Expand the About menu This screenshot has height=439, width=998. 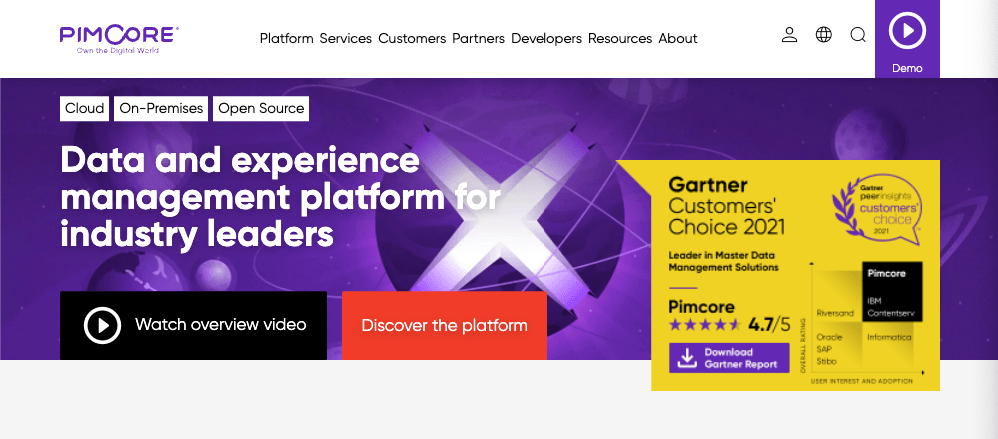[678, 39]
